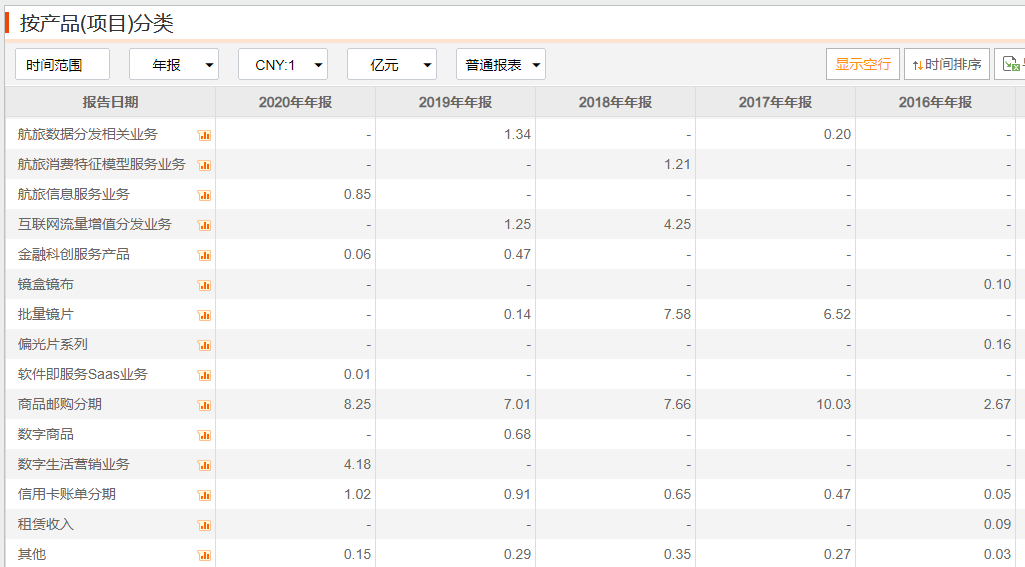Click chart icon next to 金融科创服务产品

click(x=204, y=255)
